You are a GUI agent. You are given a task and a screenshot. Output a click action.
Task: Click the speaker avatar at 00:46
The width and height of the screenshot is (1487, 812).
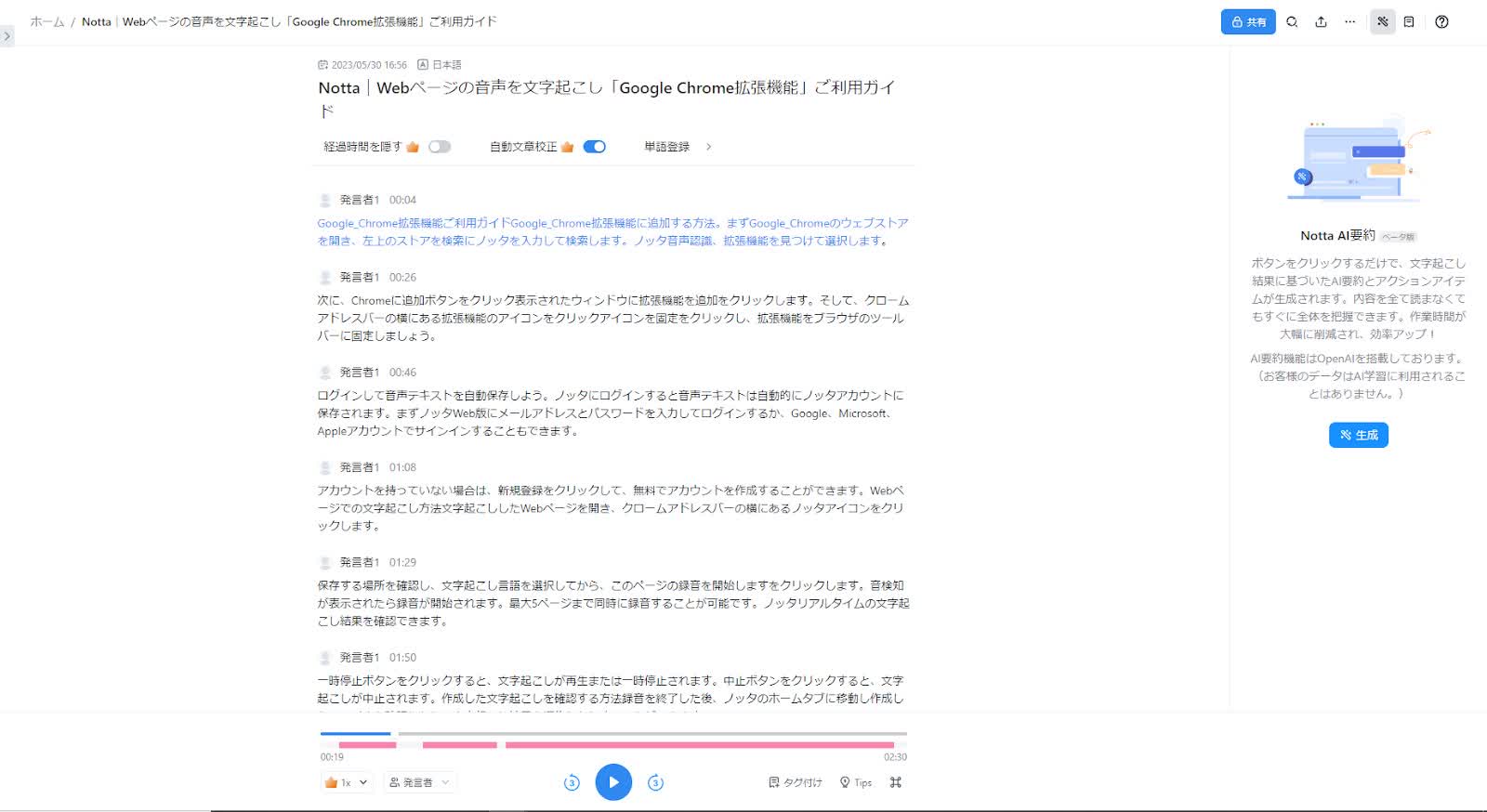point(325,373)
